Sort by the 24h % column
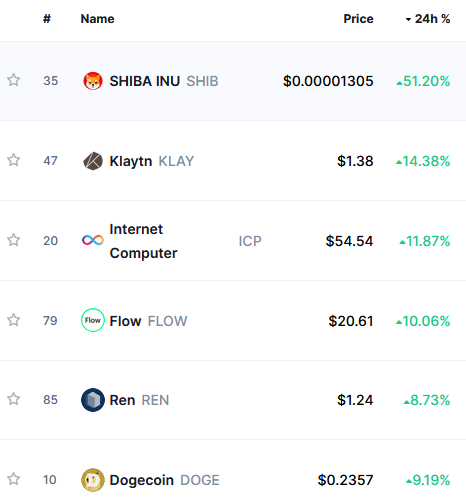 pyautogui.click(x=428, y=19)
